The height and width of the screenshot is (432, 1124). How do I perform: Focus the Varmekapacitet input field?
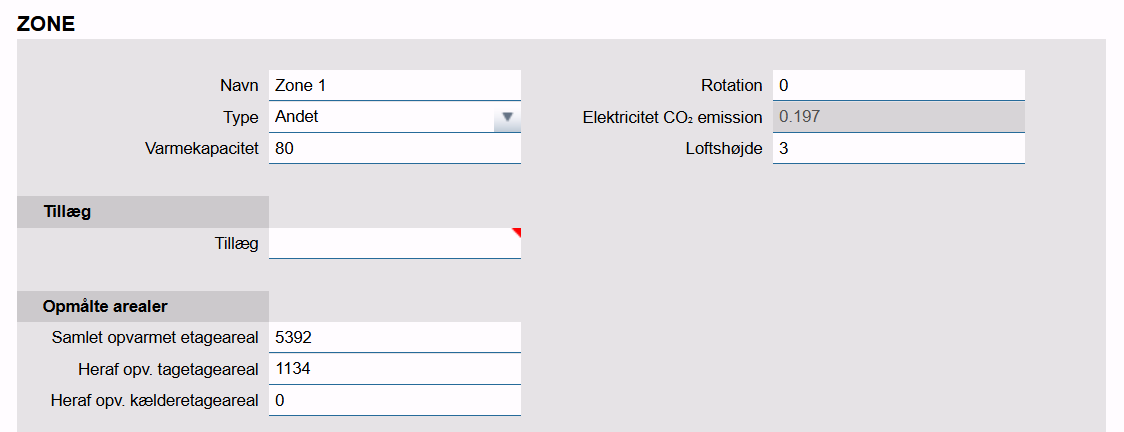point(394,148)
